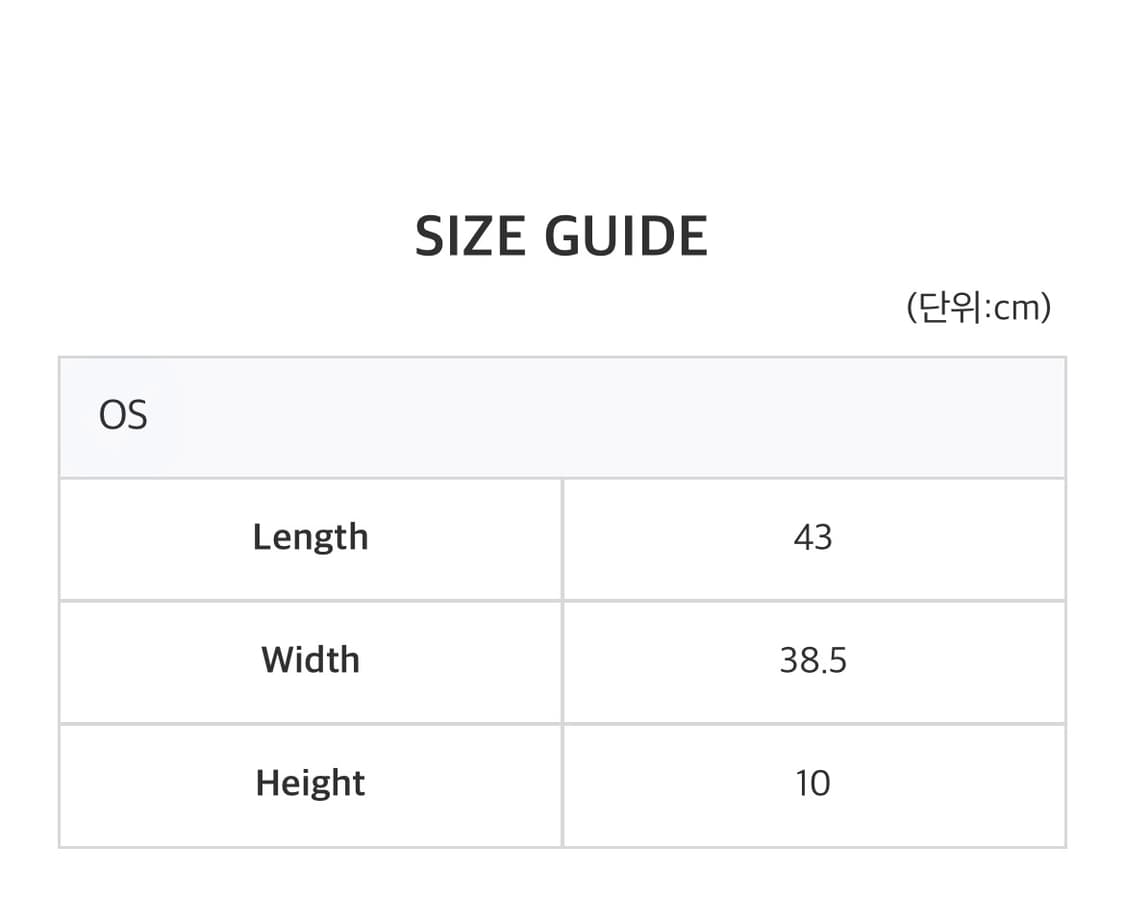
Task: Select the OS size header text
Action: coord(123,416)
